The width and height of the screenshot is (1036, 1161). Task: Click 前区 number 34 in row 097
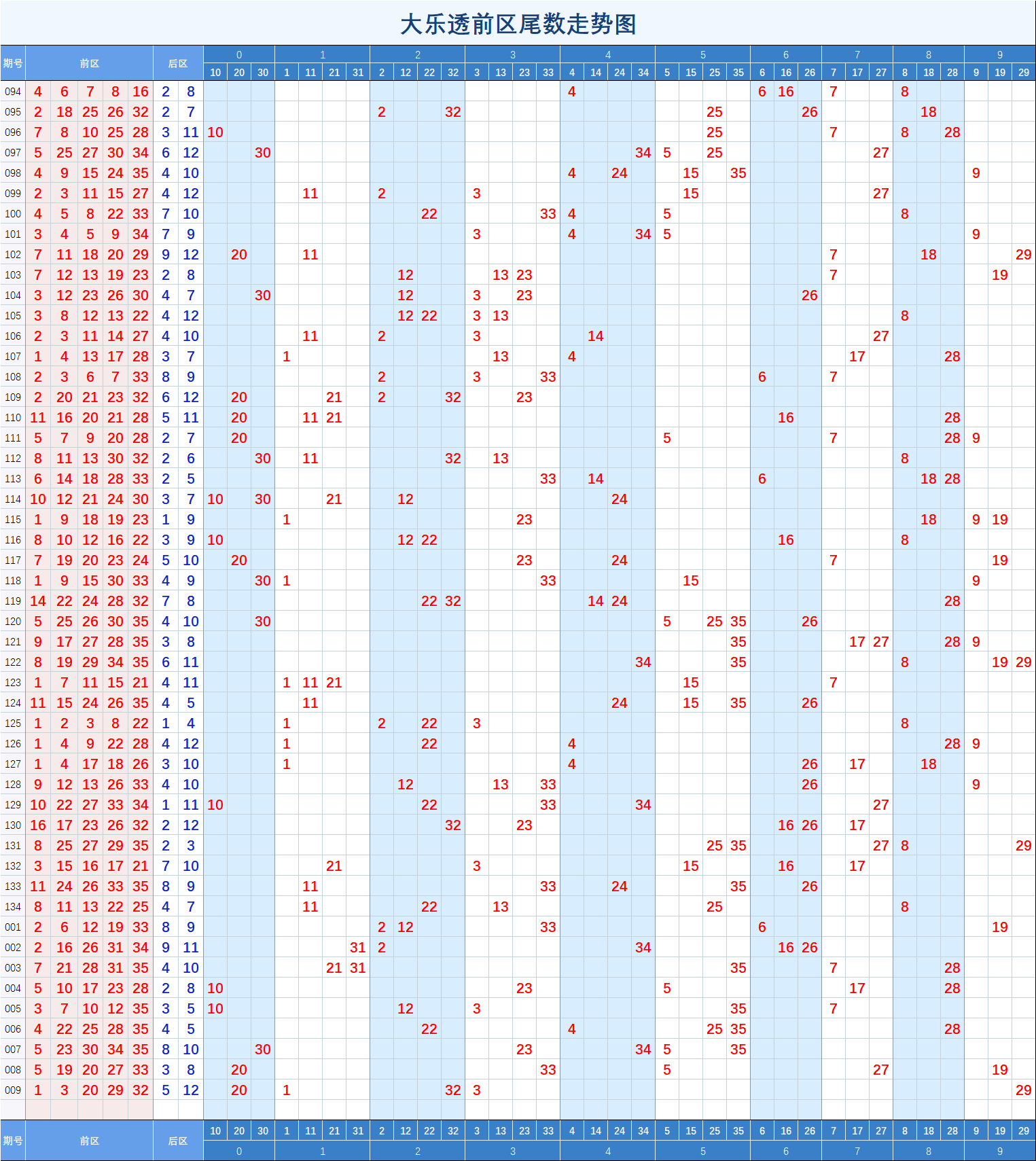point(141,153)
